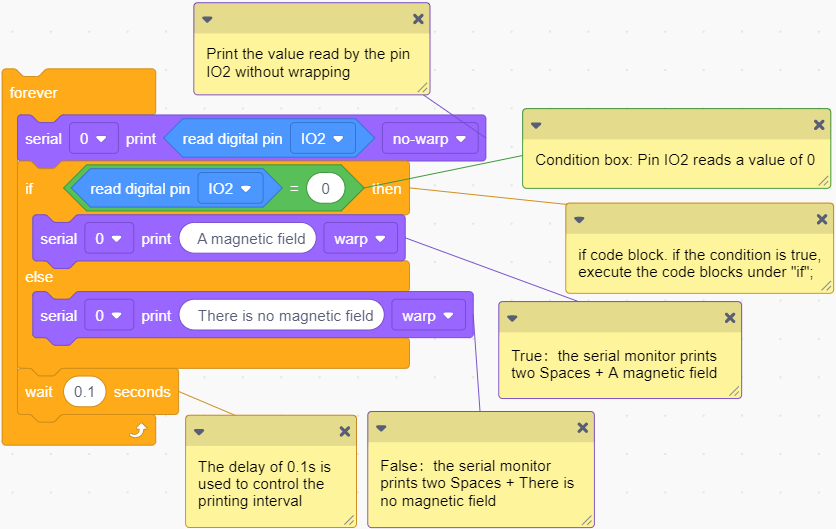
Task: Collapse the 'Print the value read' comment
Action: point(207,20)
